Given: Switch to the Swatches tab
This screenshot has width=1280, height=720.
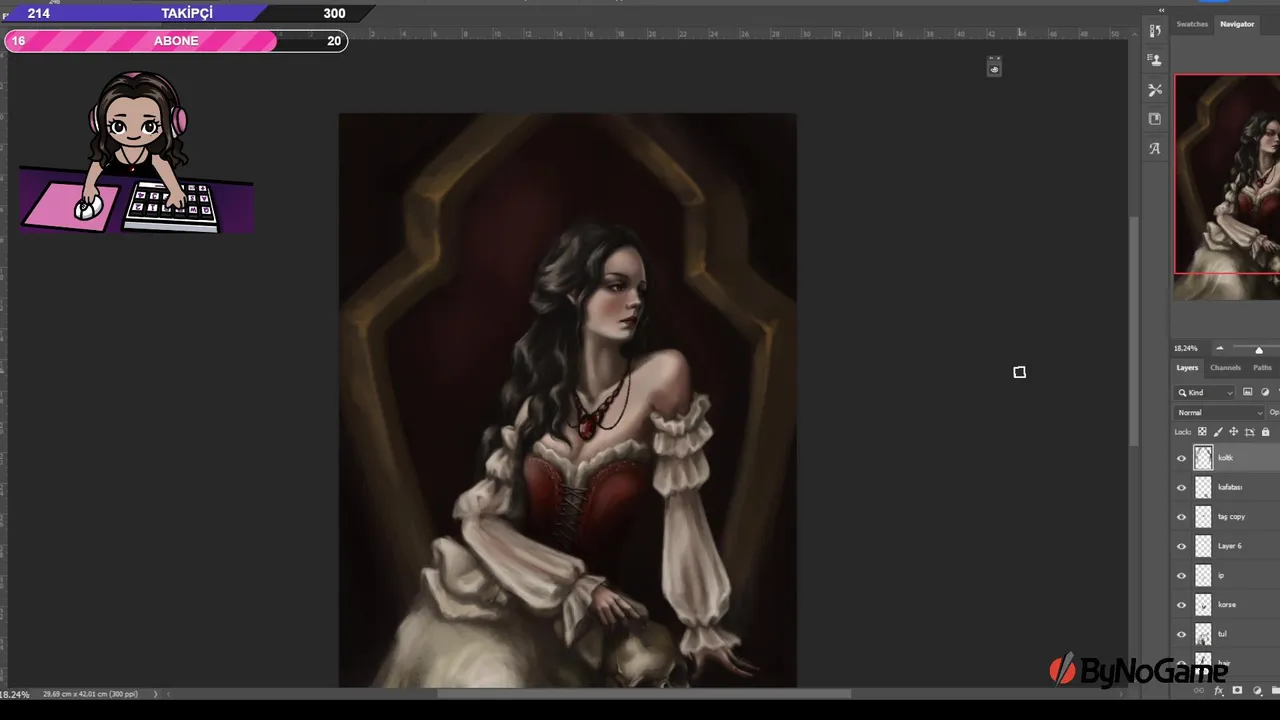Looking at the screenshot, I should [1192, 24].
